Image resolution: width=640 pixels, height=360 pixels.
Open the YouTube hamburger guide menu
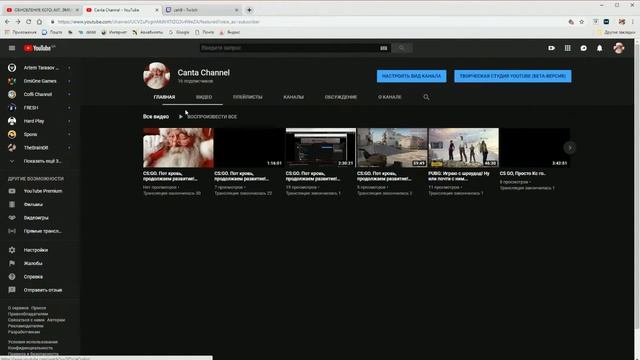click(x=12, y=48)
